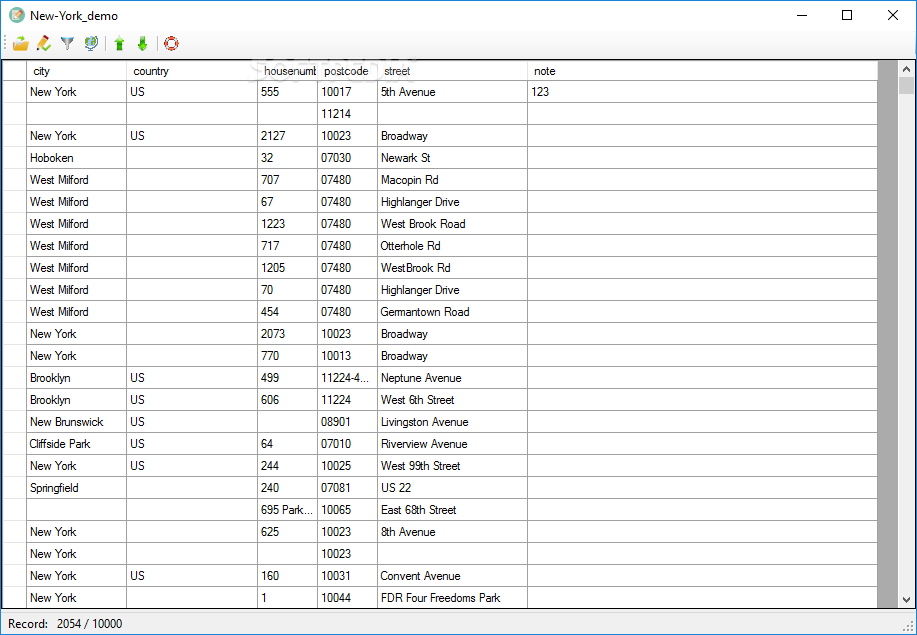Image resolution: width=917 pixels, height=635 pixels.
Task: Select the FDR Four Freedoms Park cell
Action: (452, 598)
